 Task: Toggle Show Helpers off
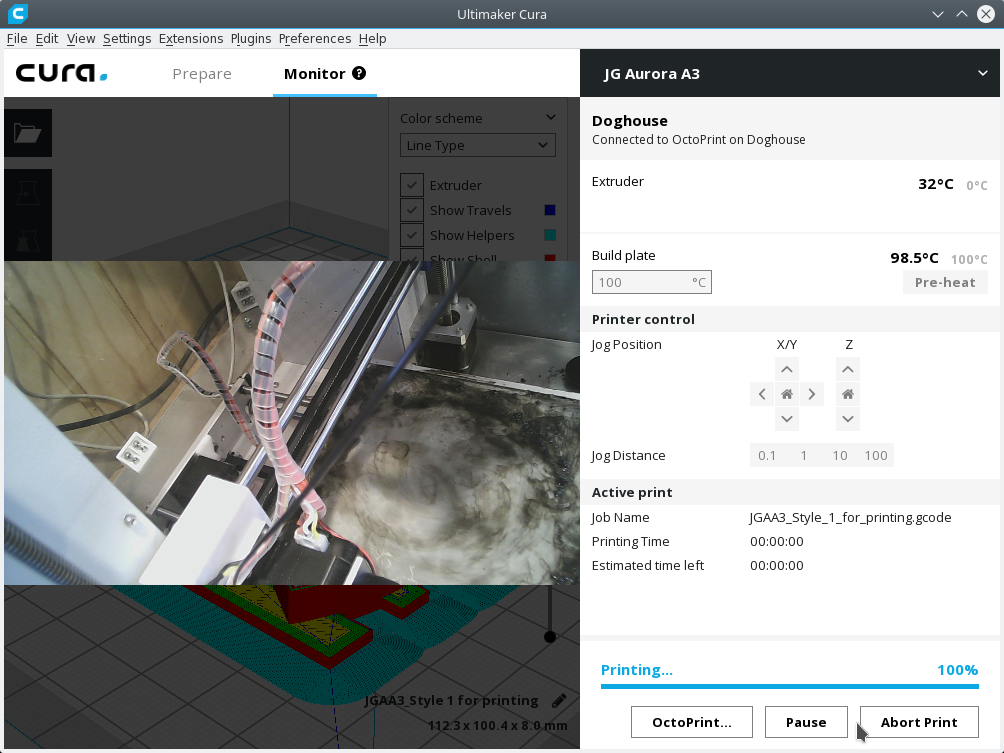tap(411, 235)
